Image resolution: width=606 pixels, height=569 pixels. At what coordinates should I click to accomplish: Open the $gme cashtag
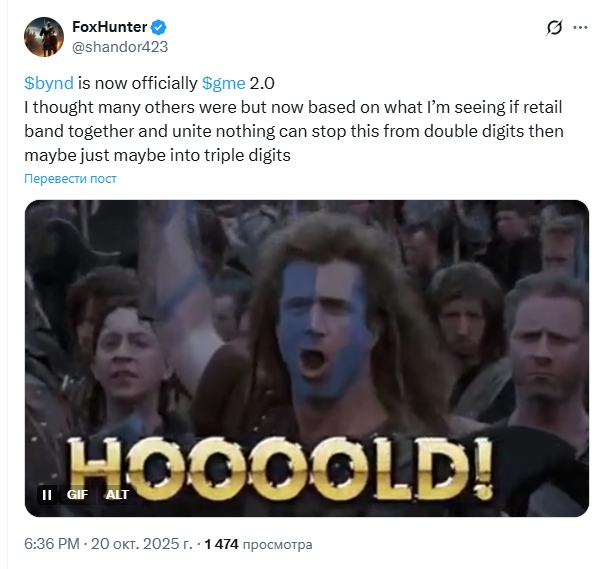[x=223, y=83]
